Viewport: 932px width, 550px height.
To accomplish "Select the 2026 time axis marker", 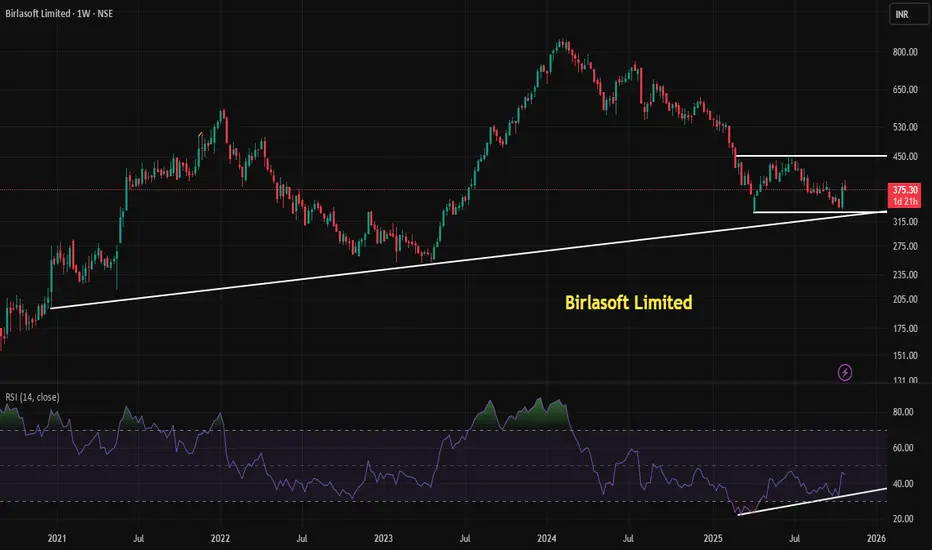I will tap(876, 539).
